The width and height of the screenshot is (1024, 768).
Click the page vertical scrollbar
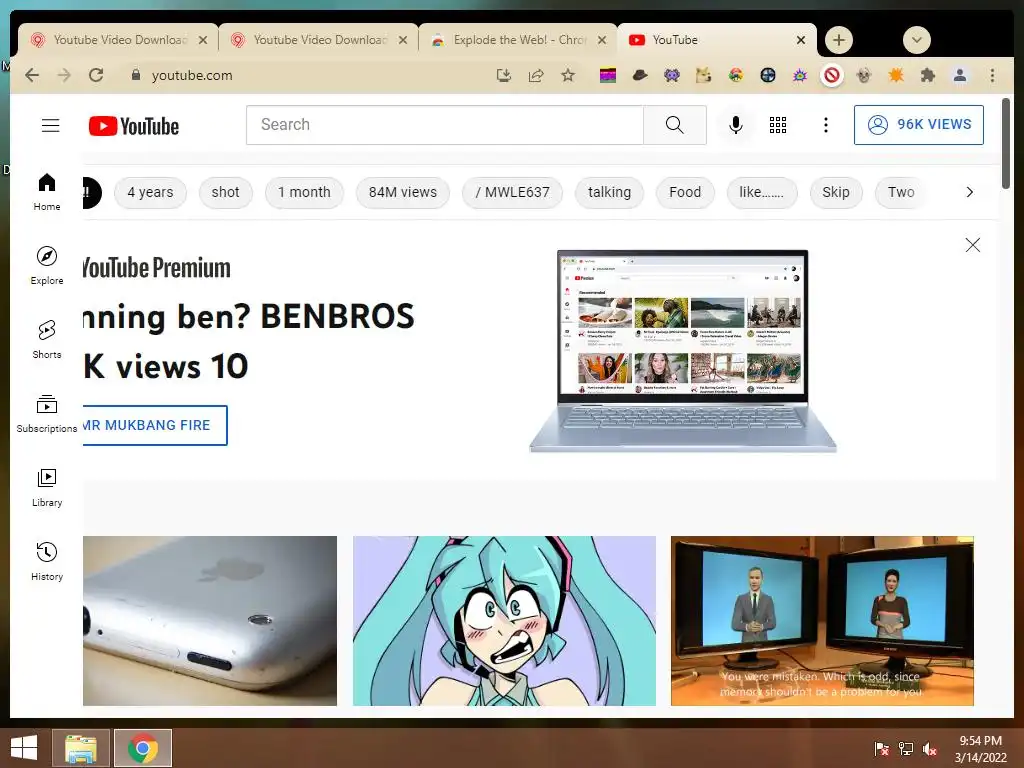(1006, 144)
